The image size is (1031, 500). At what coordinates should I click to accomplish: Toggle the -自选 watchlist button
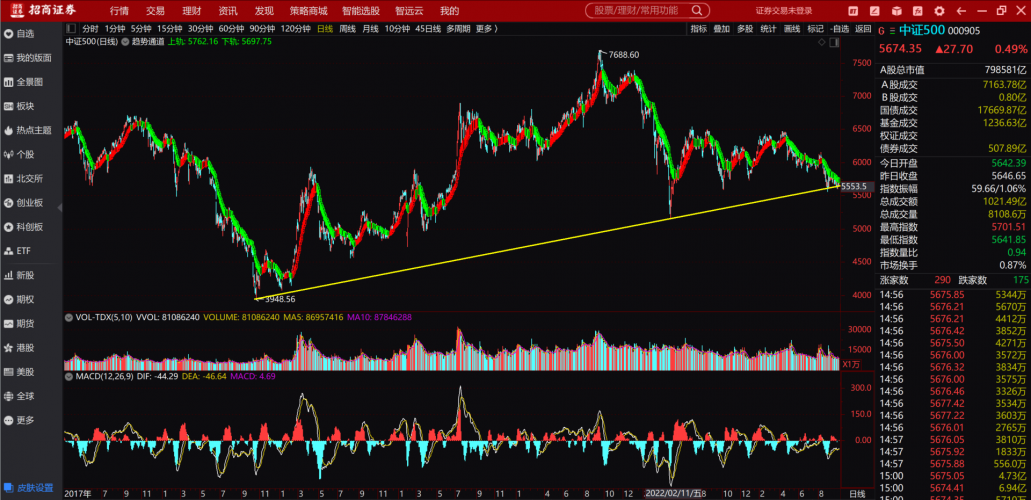(x=840, y=29)
